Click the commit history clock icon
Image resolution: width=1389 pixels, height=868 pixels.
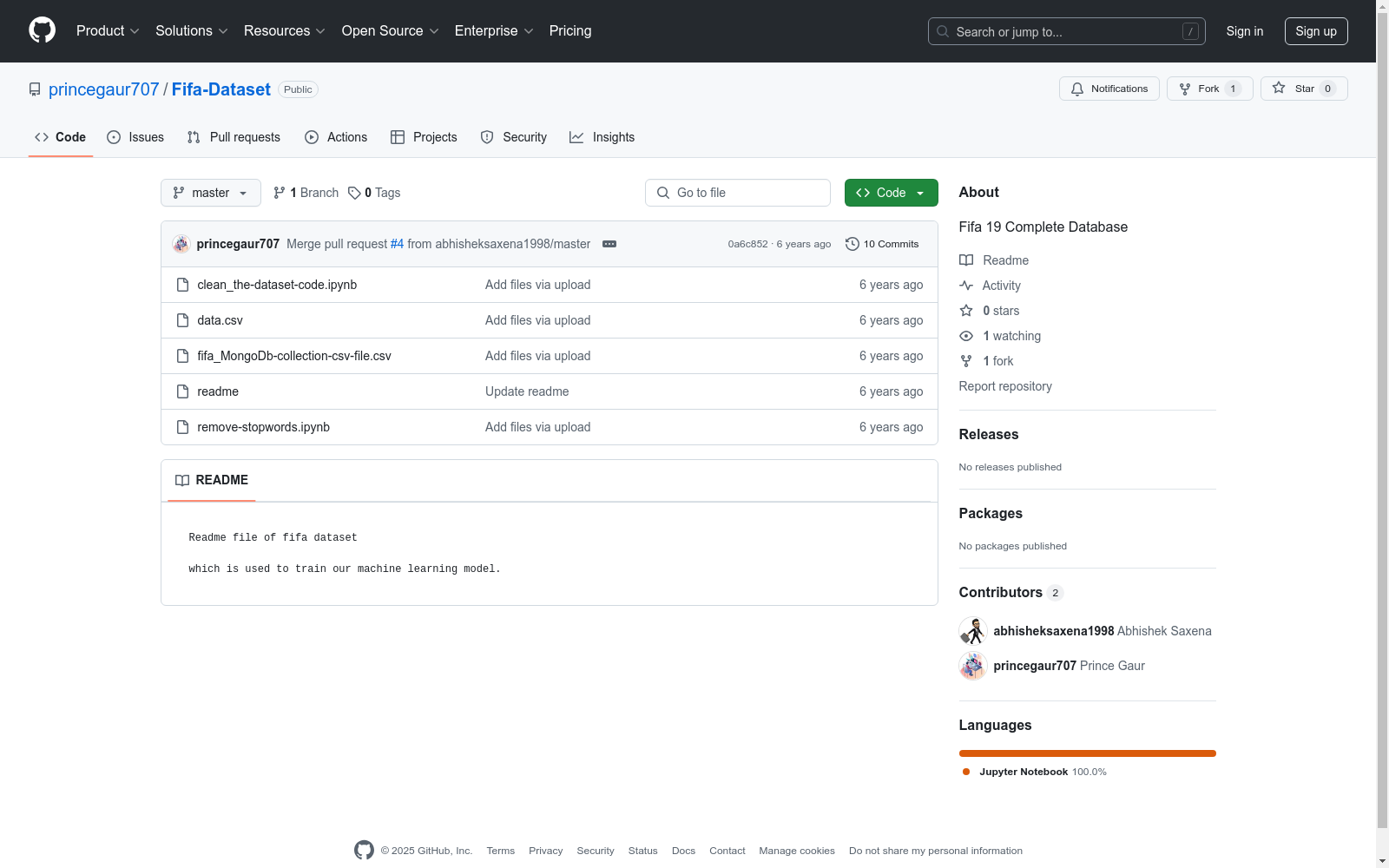(x=852, y=244)
